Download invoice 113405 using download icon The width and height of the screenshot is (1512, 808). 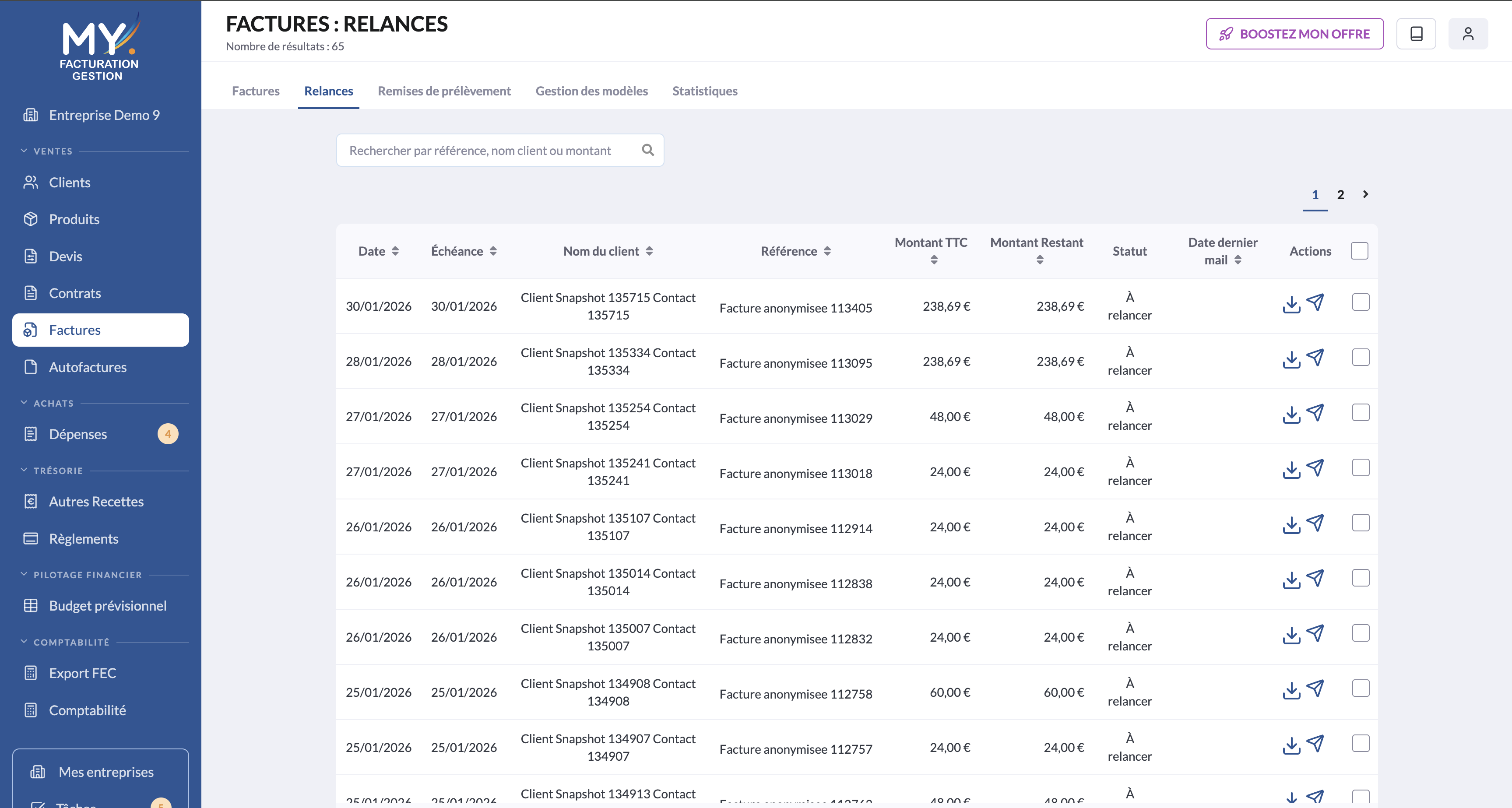(x=1291, y=305)
